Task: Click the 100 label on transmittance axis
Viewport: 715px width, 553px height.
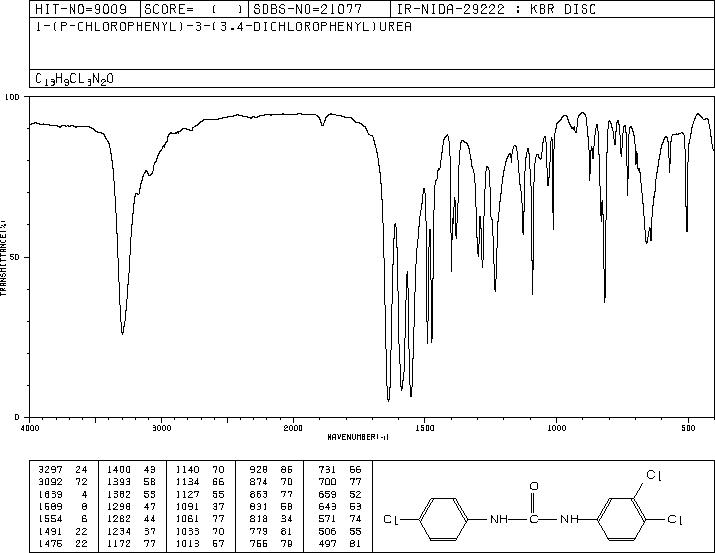Action: tap(12, 97)
